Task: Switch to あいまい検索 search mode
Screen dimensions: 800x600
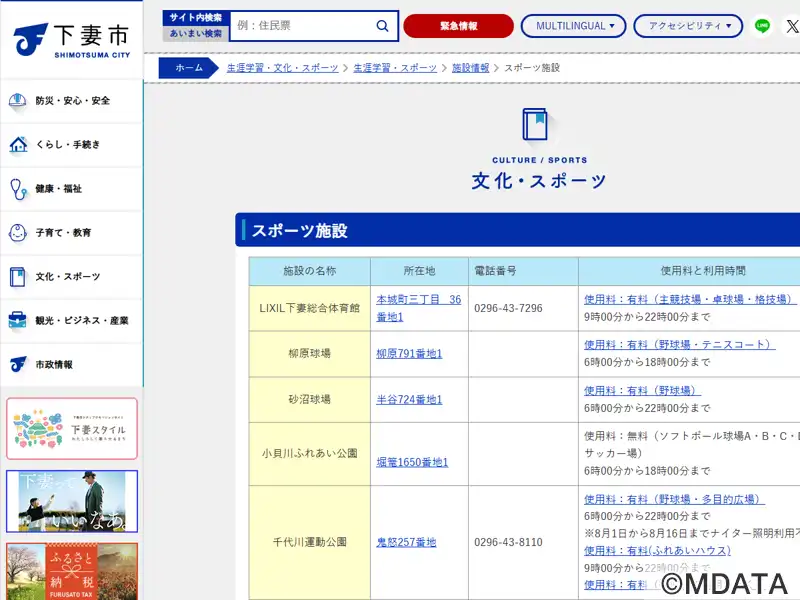Action: (x=196, y=33)
